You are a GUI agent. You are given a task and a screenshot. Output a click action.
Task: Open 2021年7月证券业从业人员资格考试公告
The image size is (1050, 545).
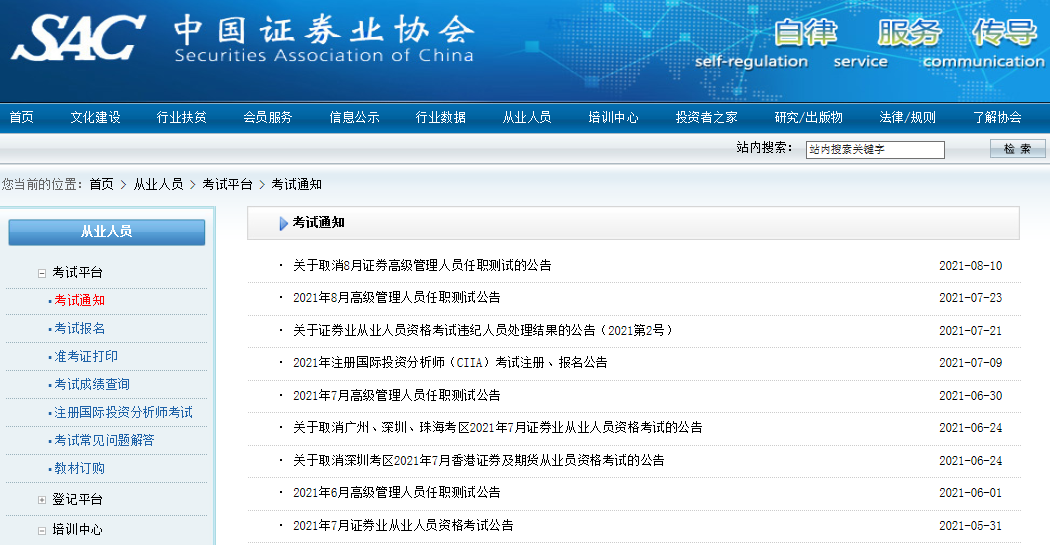[402, 525]
